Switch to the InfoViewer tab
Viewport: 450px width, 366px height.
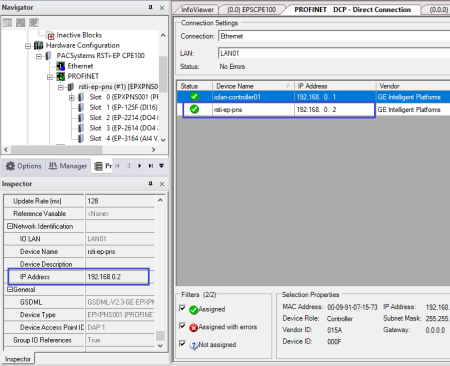pos(197,10)
